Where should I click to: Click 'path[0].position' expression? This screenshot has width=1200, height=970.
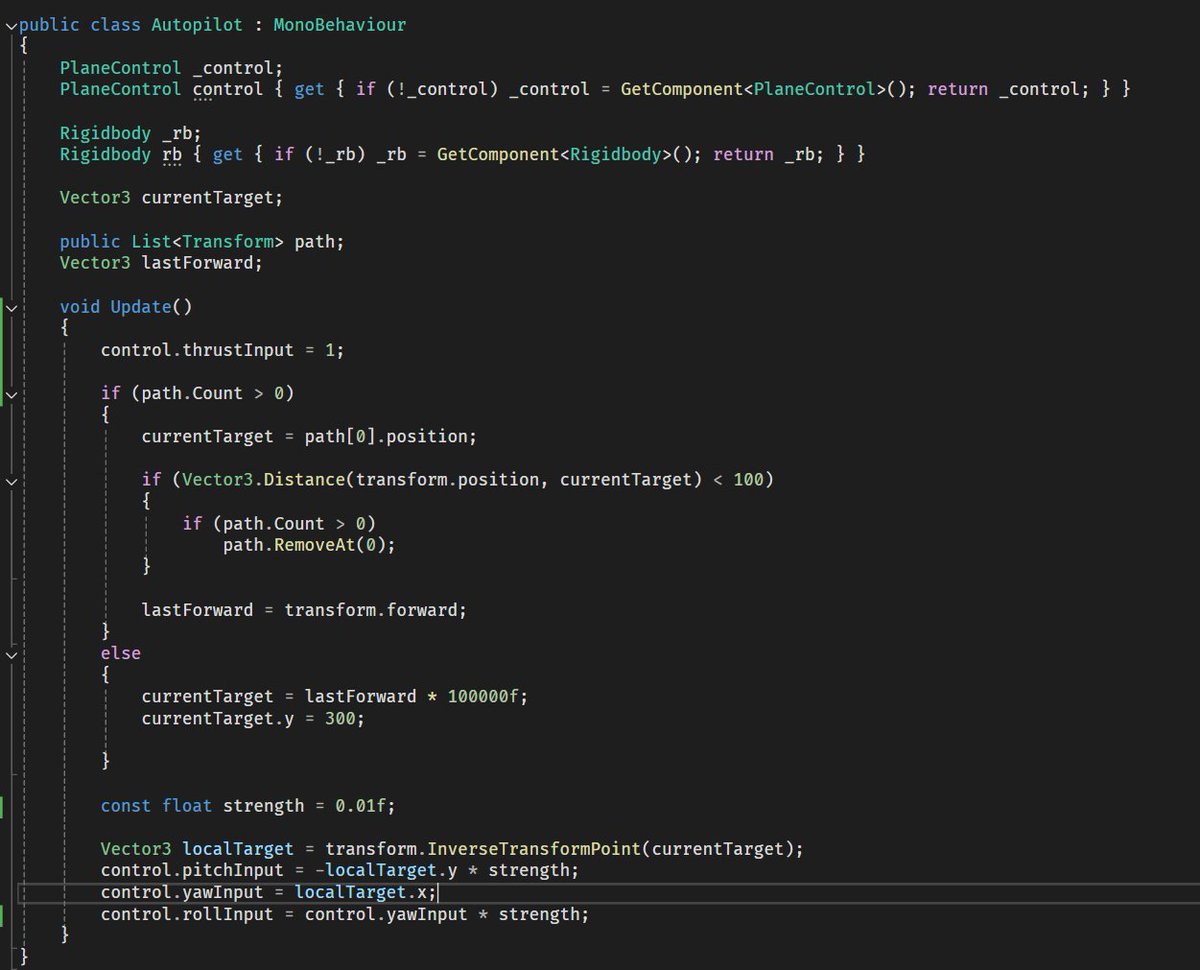[386, 436]
